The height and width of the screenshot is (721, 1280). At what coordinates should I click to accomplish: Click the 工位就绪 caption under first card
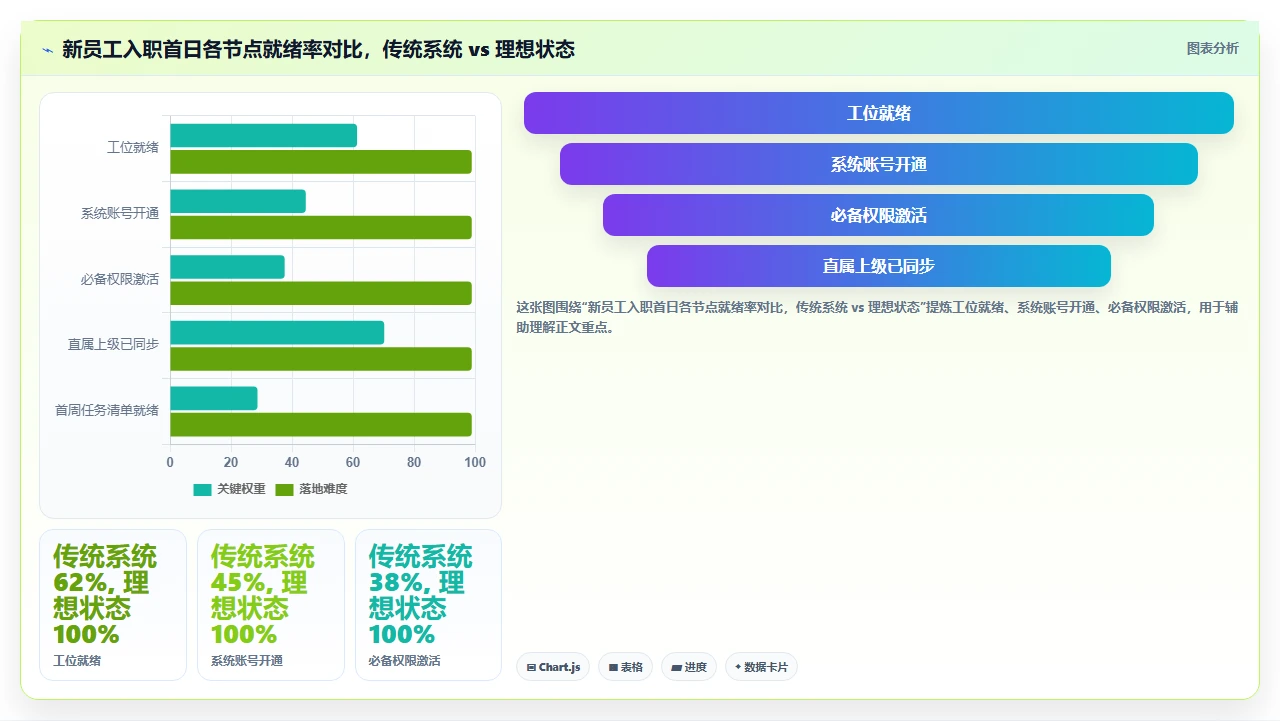coord(77,661)
